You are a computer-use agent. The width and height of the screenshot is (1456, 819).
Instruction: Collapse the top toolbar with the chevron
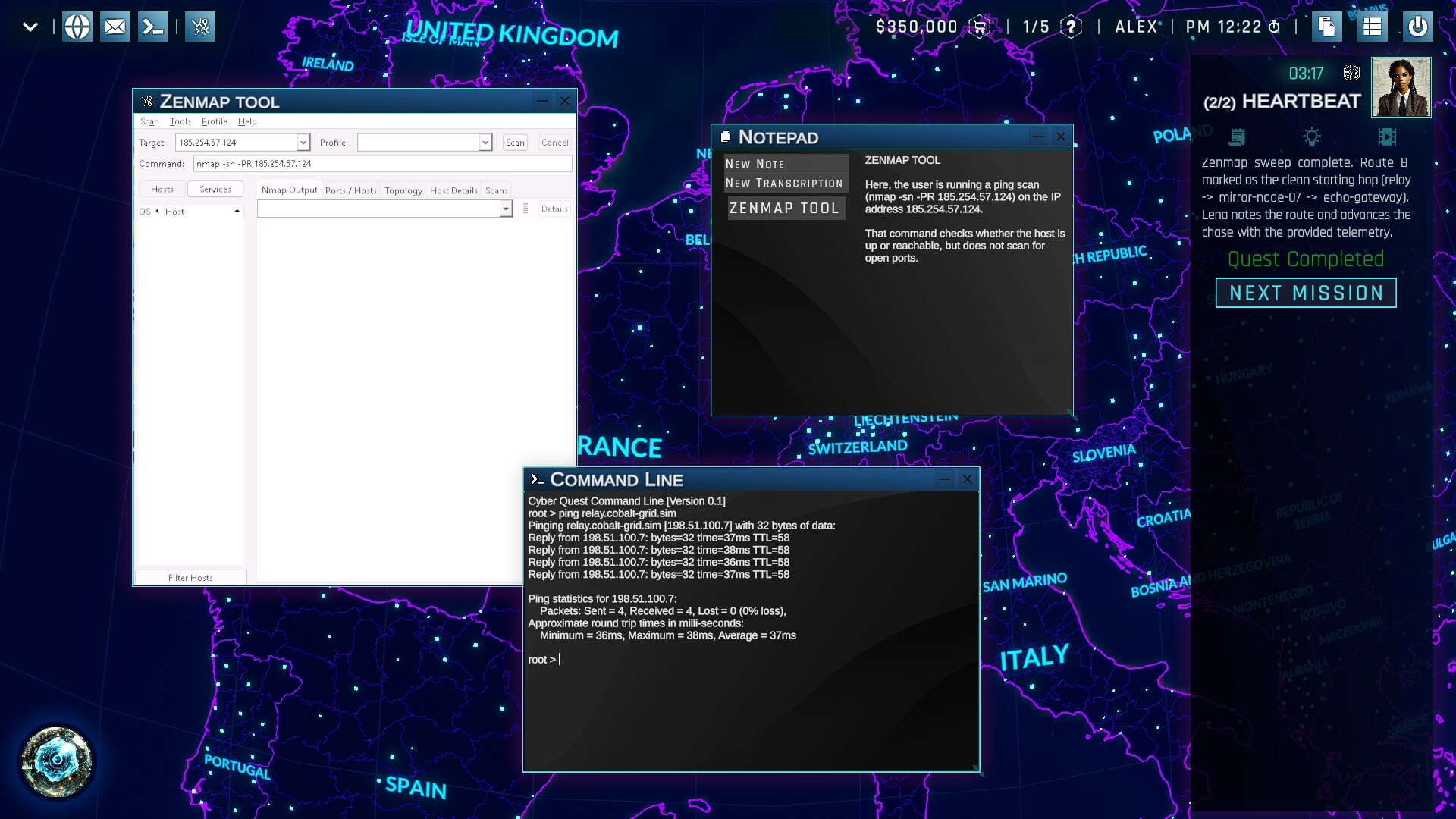[x=29, y=25]
